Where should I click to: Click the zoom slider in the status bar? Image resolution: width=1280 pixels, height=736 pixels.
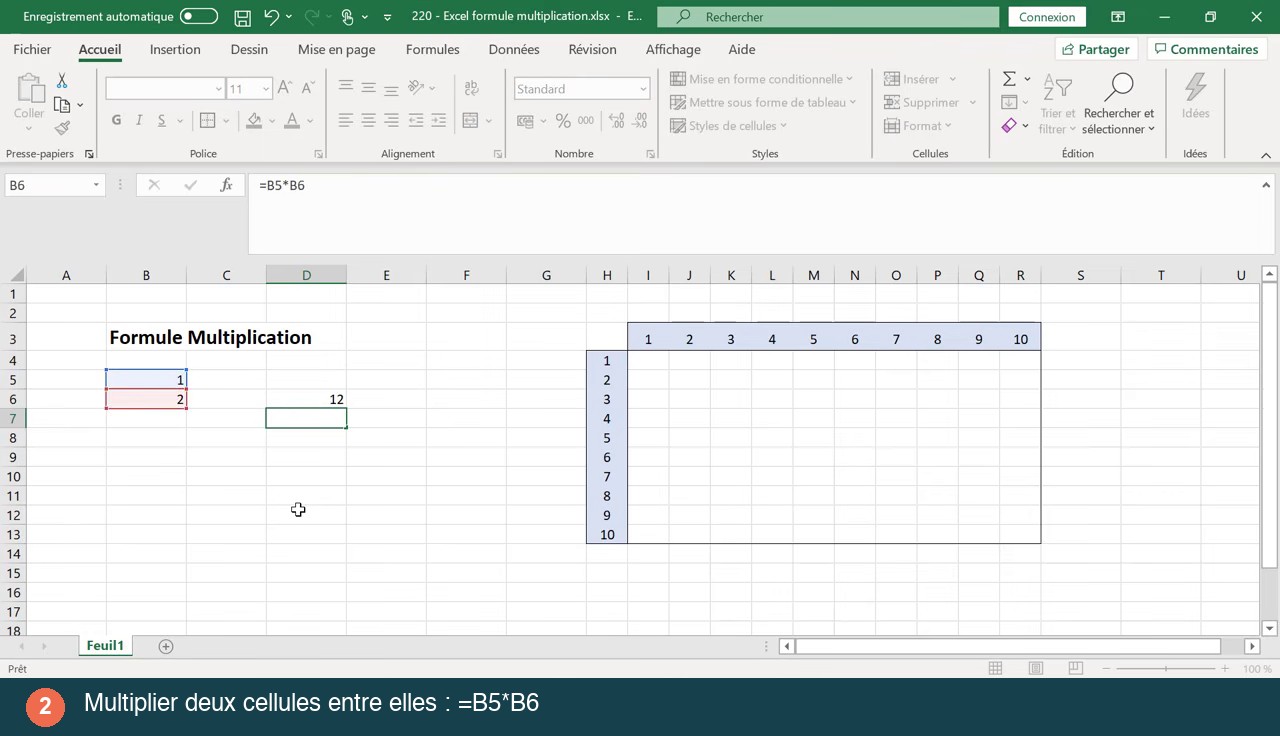[x=1166, y=668]
